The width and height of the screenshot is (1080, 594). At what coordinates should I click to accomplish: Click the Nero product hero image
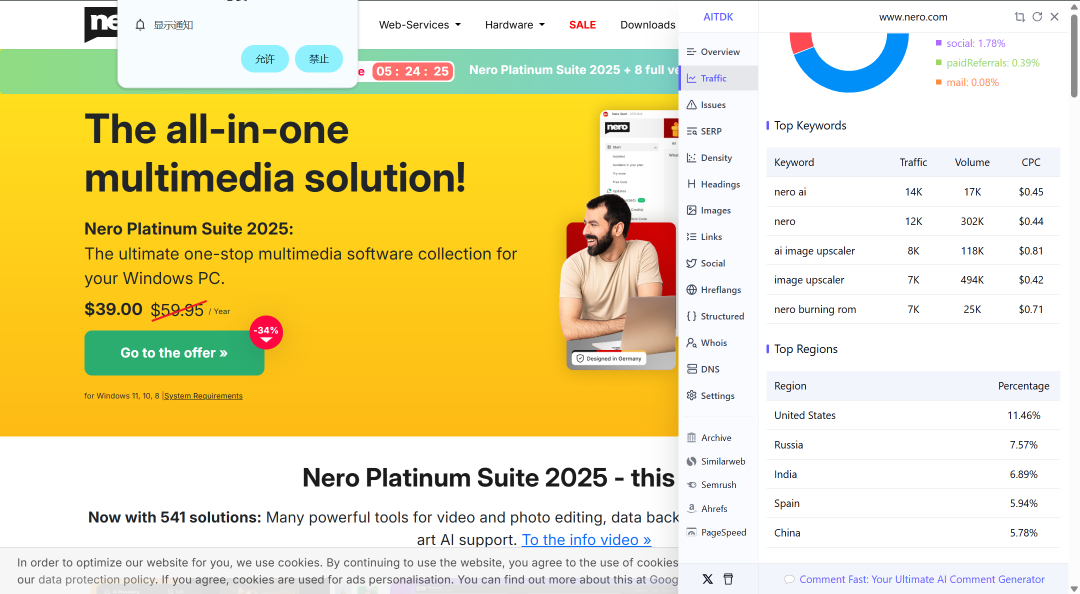pos(621,240)
